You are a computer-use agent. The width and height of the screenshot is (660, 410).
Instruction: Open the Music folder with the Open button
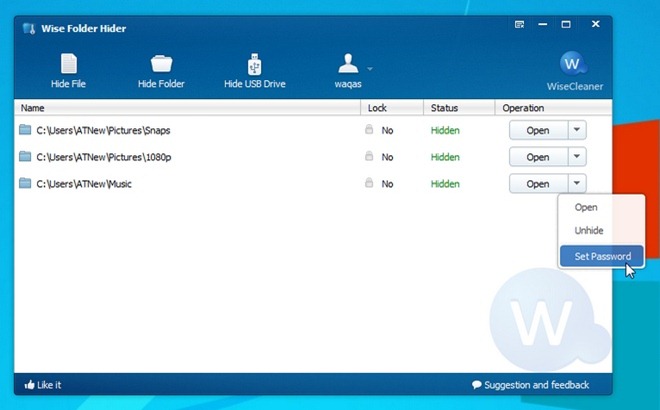[538, 184]
